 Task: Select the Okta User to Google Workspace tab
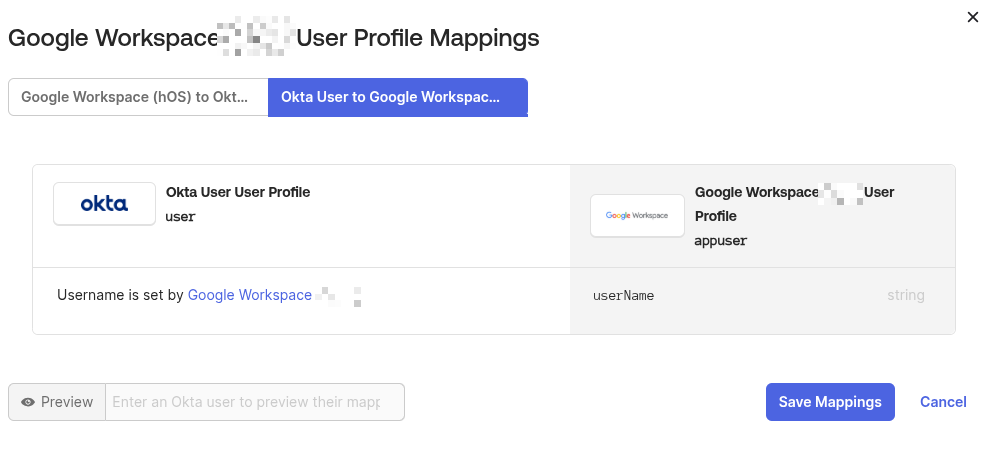coord(397,97)
